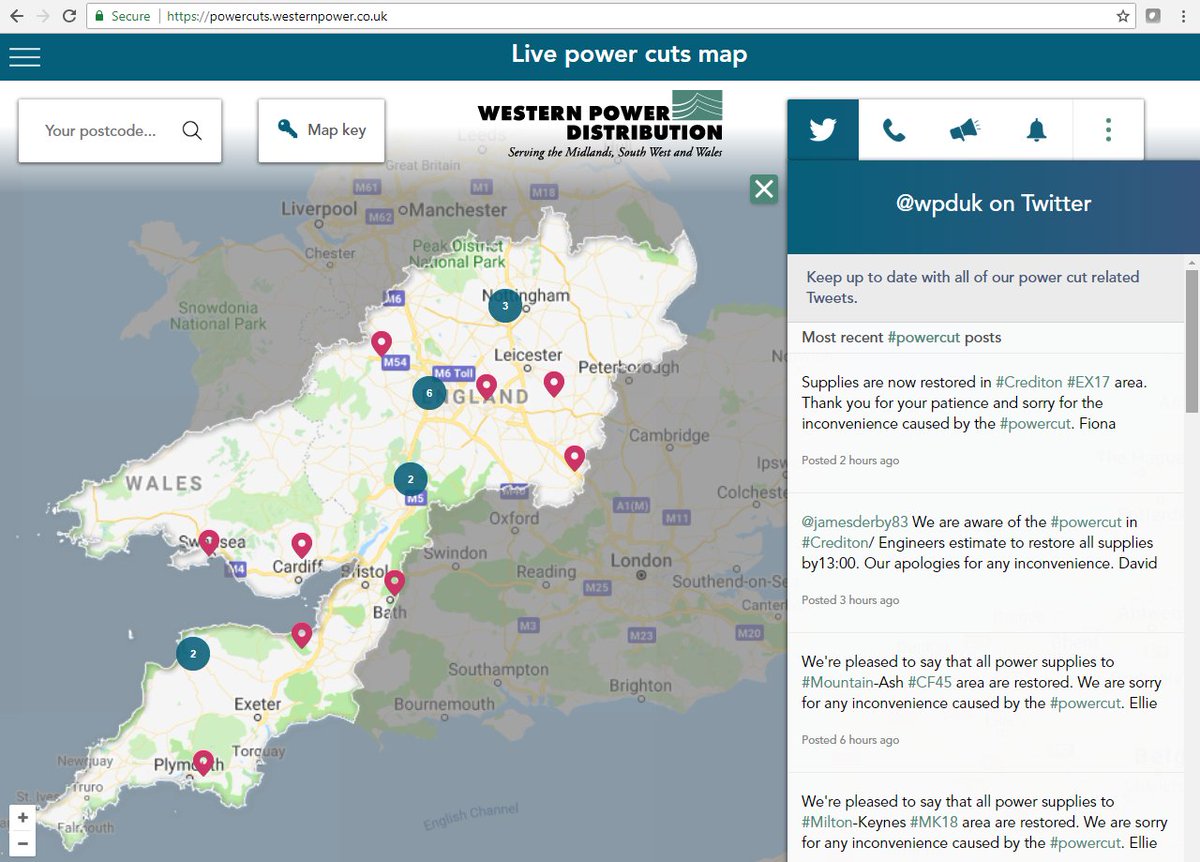Click the #Mountain hashtag link

tap(839, 682)
